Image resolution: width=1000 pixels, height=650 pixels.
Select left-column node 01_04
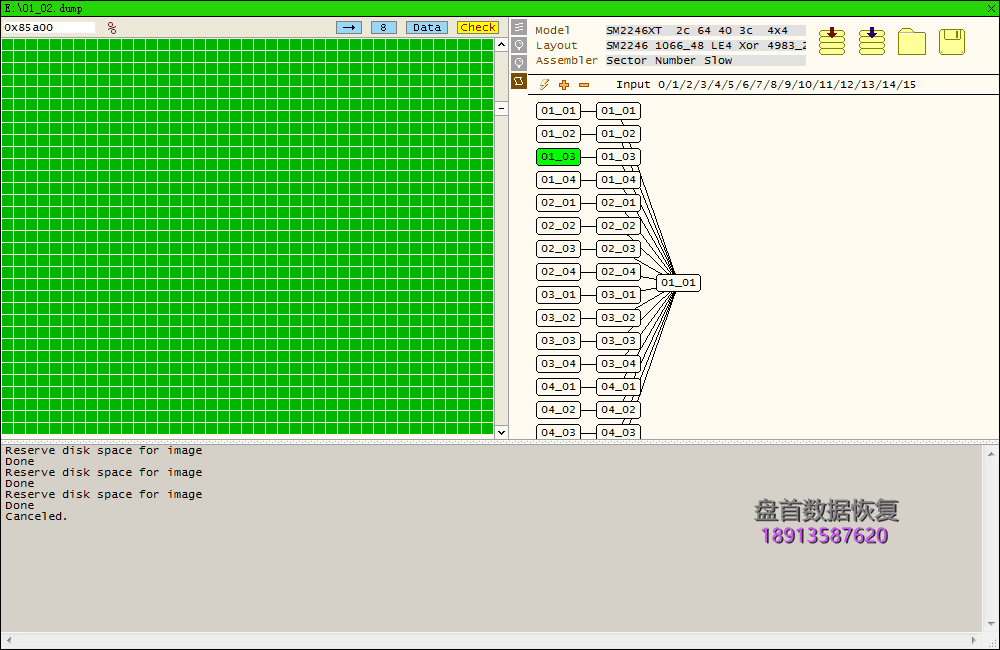[558, 180]
